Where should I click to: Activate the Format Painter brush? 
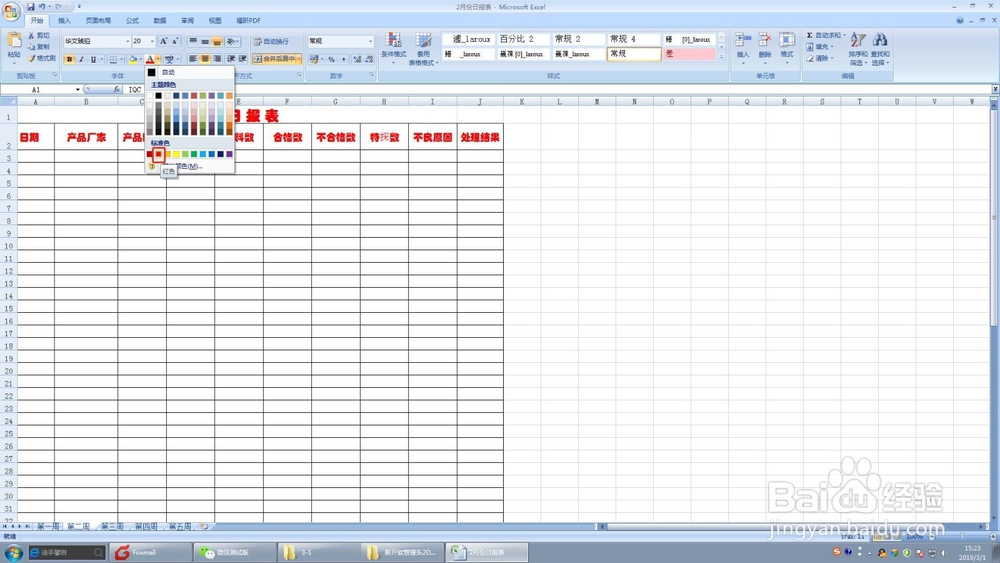[x=41, y=58]
